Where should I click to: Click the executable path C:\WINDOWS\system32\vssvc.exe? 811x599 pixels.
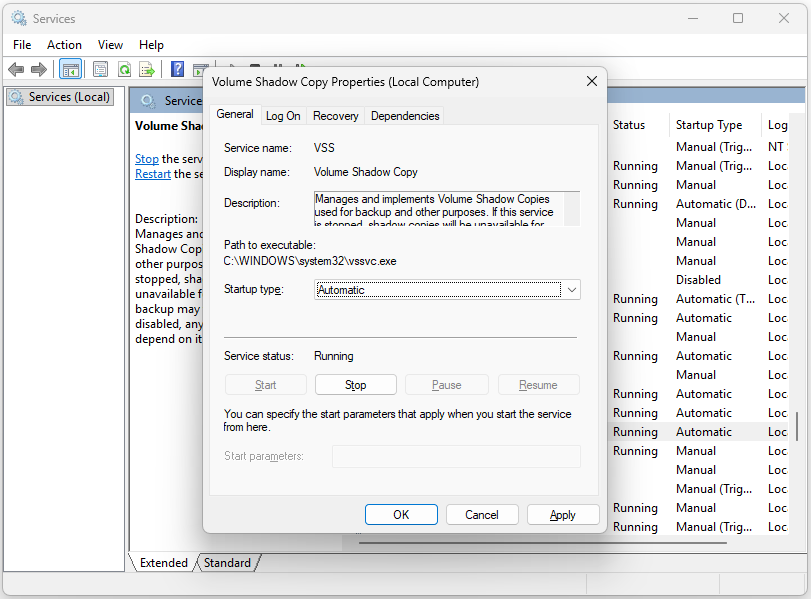tap(310, 261)
